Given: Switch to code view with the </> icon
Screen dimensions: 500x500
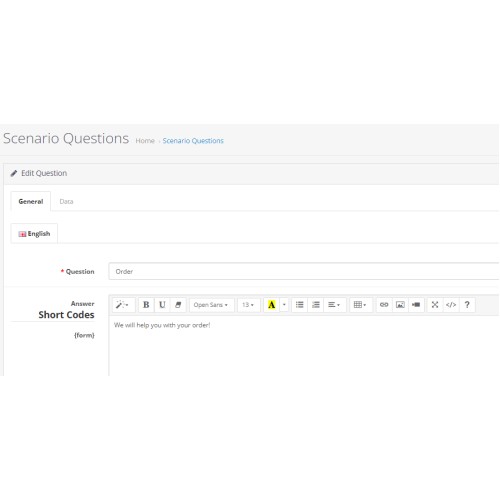Looking at the screenshot, I should click(451, 305).
